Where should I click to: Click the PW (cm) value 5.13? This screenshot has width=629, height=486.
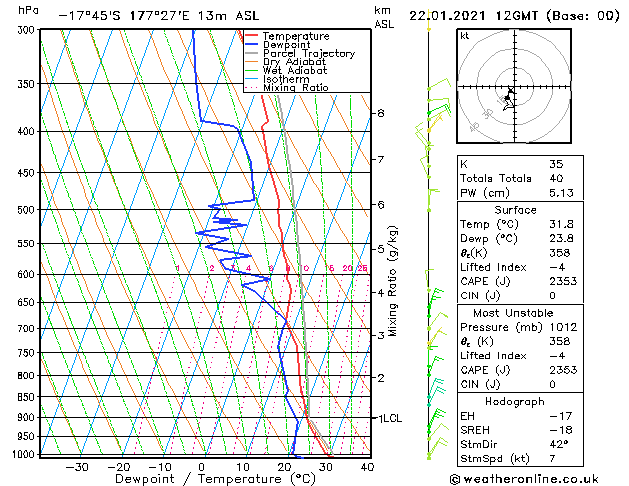[561, 193]
